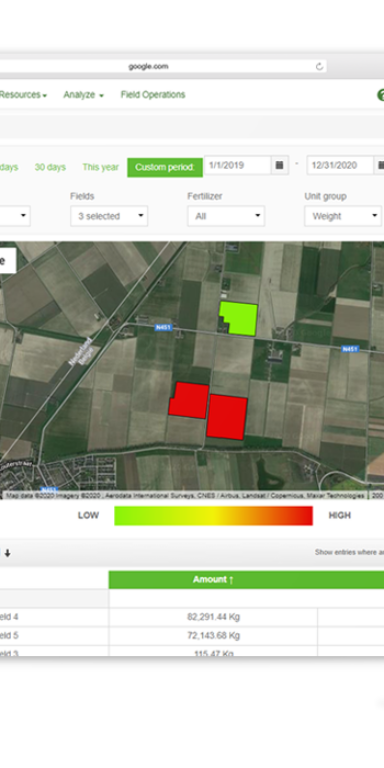Click the Custom period button
The width and height of the screenshot is (384, 768).
[x=165, y=168]
